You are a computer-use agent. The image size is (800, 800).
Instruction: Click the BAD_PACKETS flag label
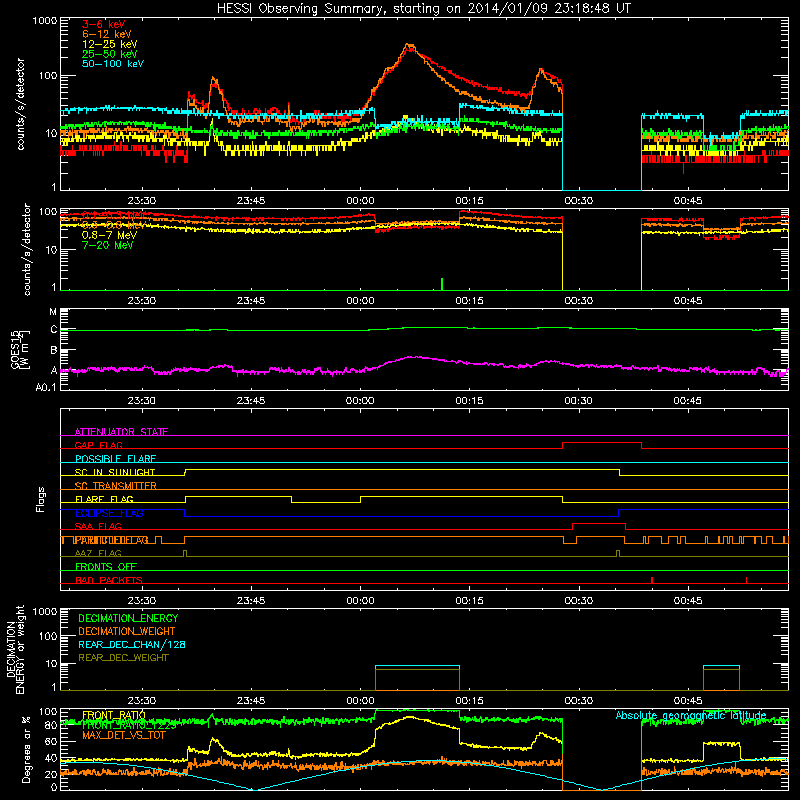tap(109, 580)
